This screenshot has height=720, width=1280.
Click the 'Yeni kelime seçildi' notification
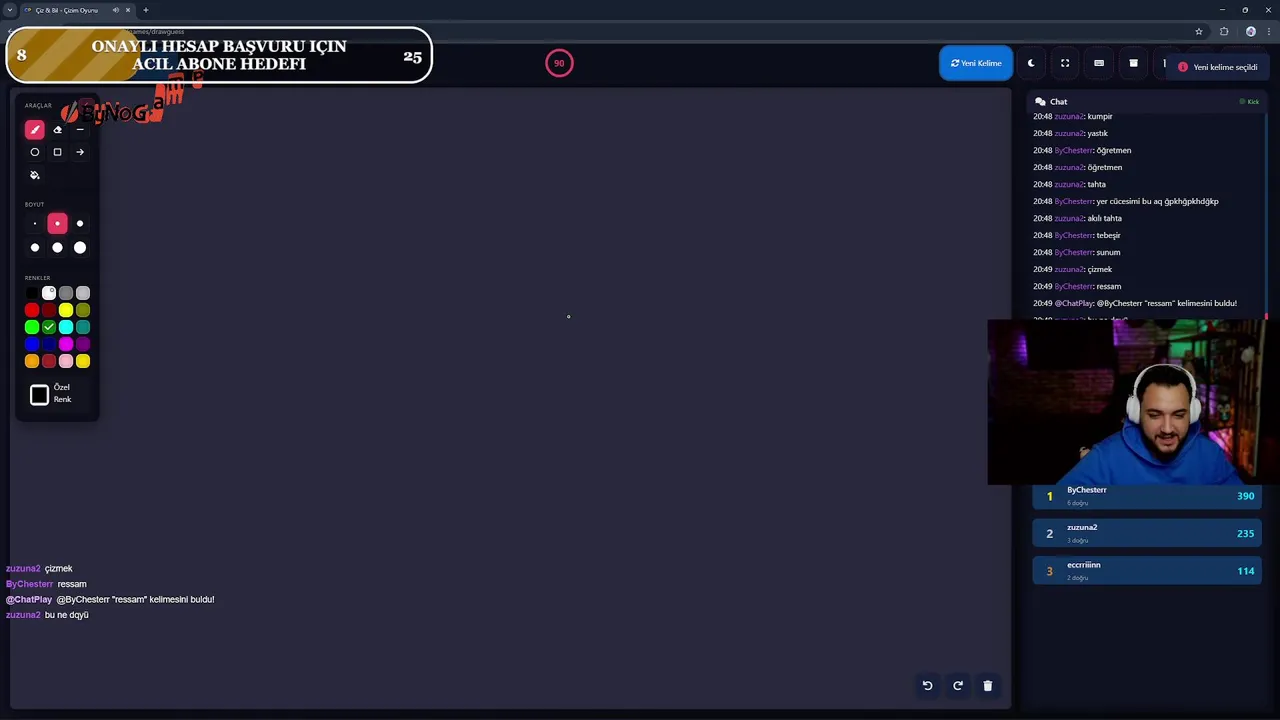pos(1217,67)
